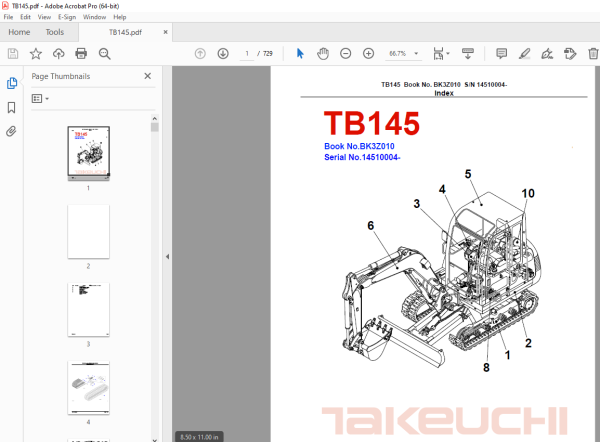Add a comment with sticky note icon
Screen dimensions: 600x442
click(501, 54)
